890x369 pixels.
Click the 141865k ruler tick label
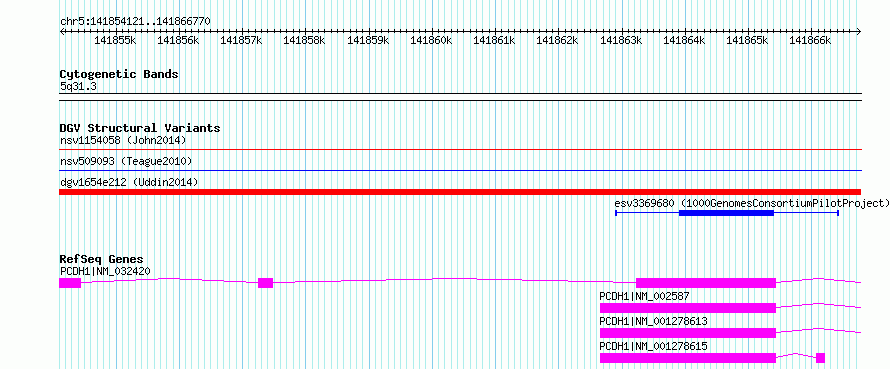click(x=748, y=40)
